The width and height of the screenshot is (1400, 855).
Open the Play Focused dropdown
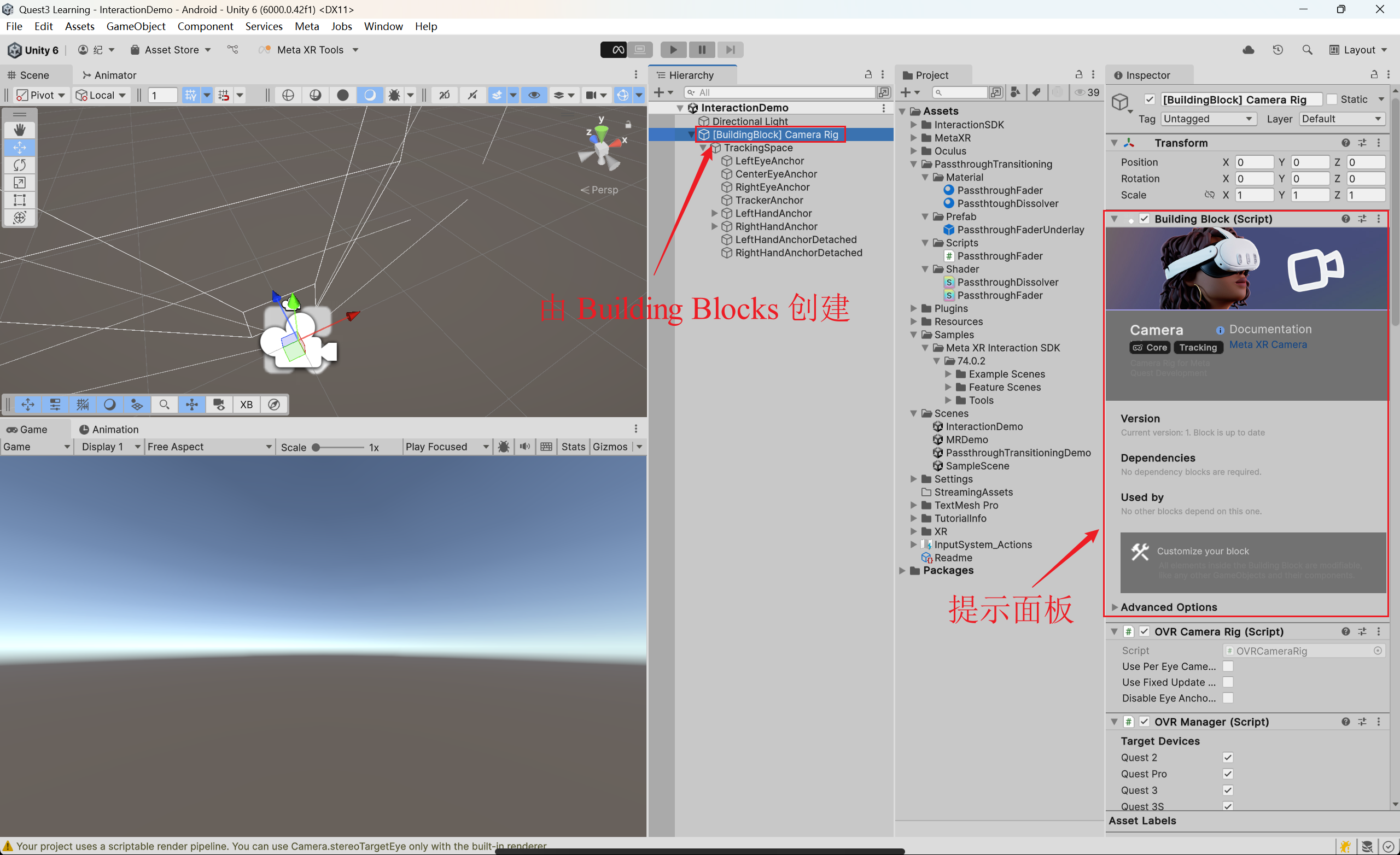pos(447,447)
